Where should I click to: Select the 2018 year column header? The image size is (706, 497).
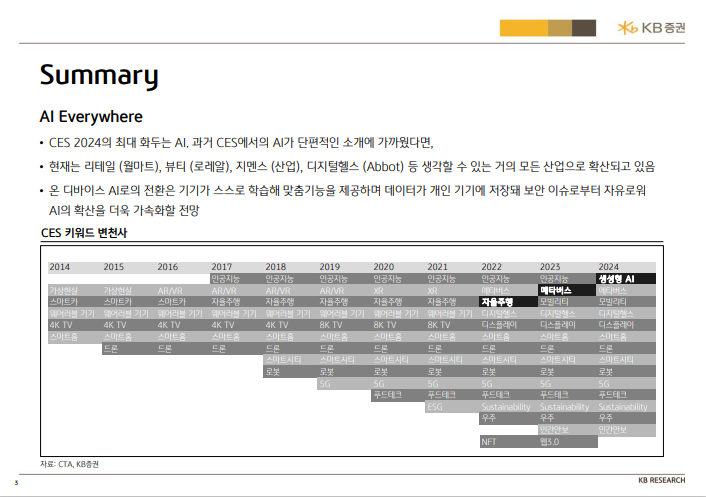pyautogui.click(x=276, y=267)
